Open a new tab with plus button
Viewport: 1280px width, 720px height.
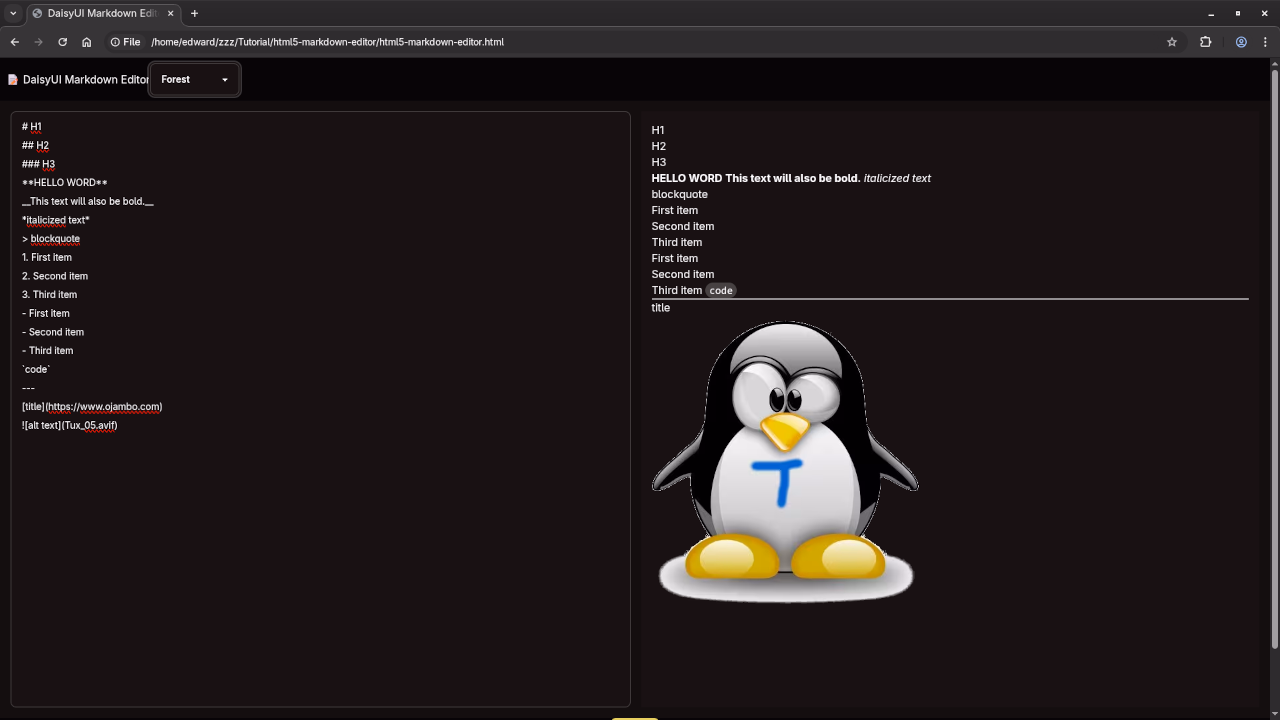coord(194,13)
